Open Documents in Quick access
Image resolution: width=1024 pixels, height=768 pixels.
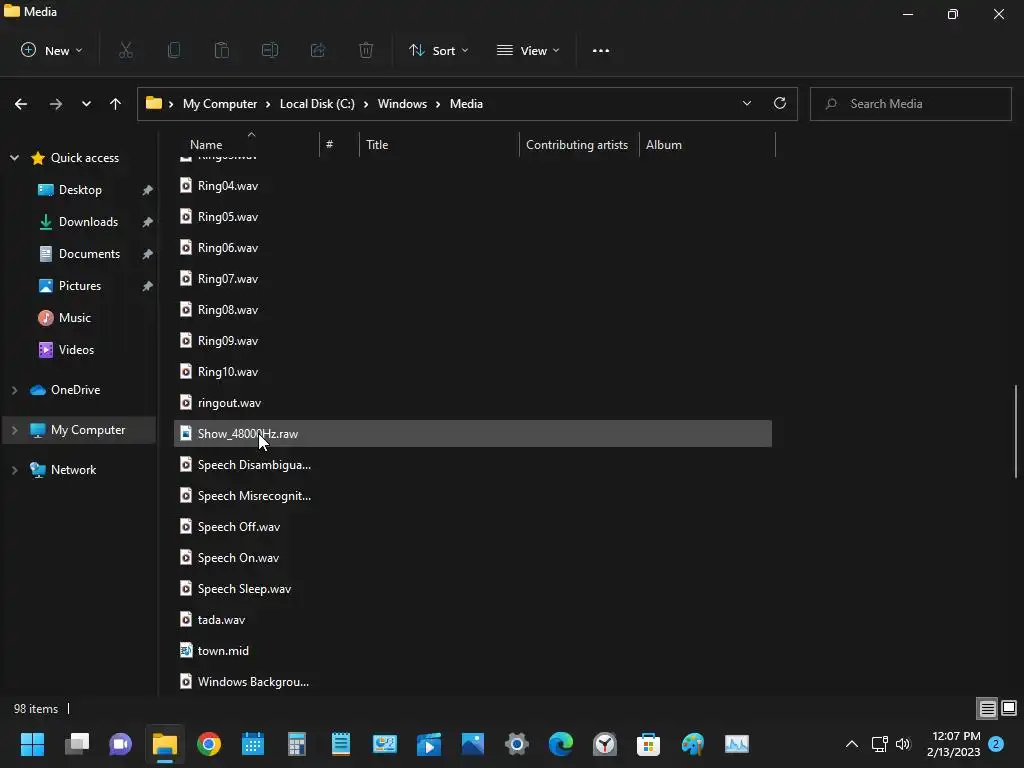89,253
